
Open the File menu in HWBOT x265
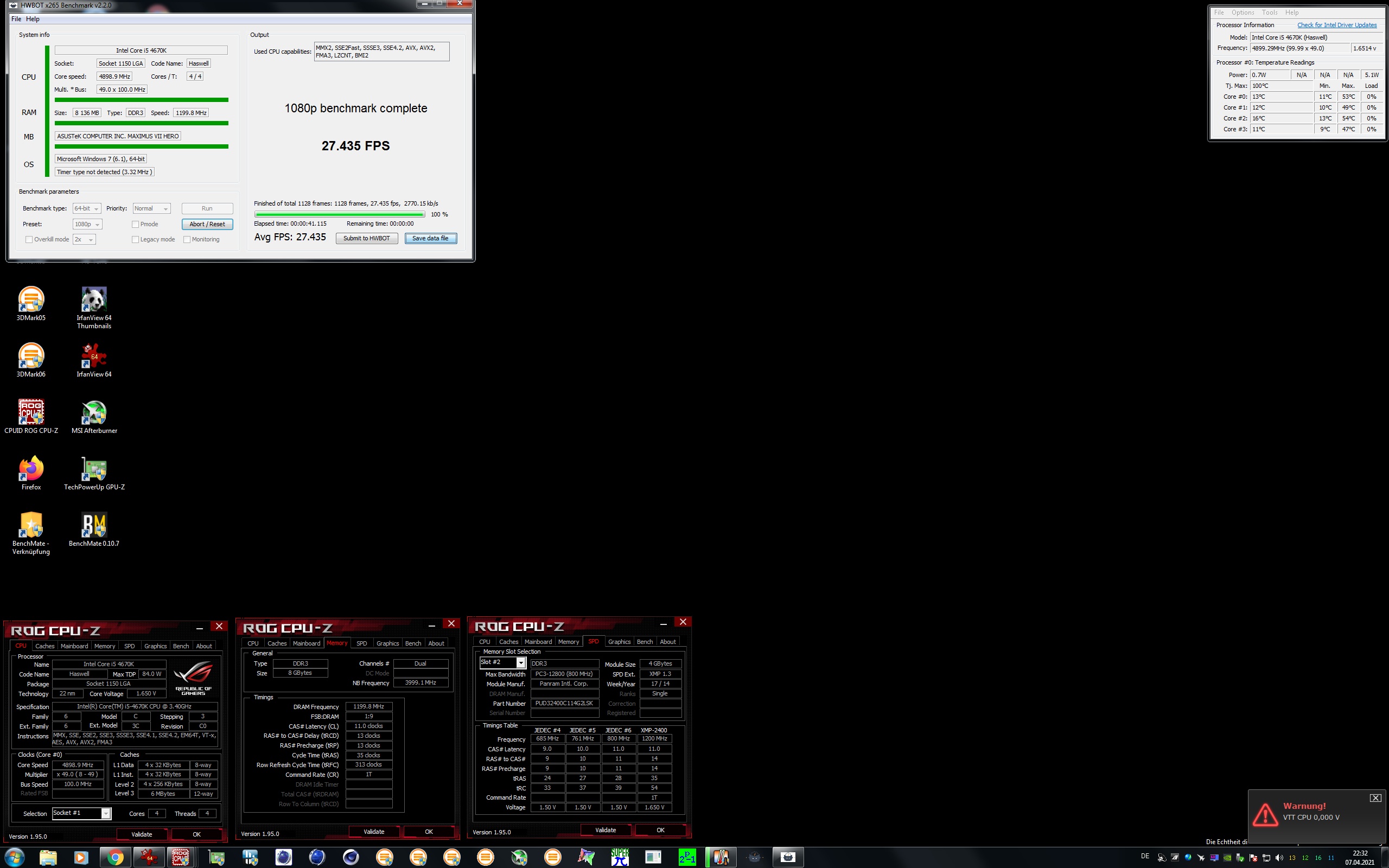coord(16,19)
